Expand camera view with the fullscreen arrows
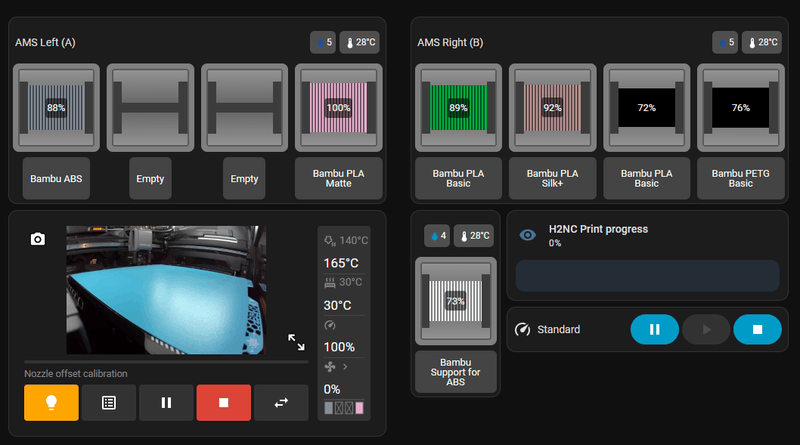800x445 pixels. click(x=296, y=342)
